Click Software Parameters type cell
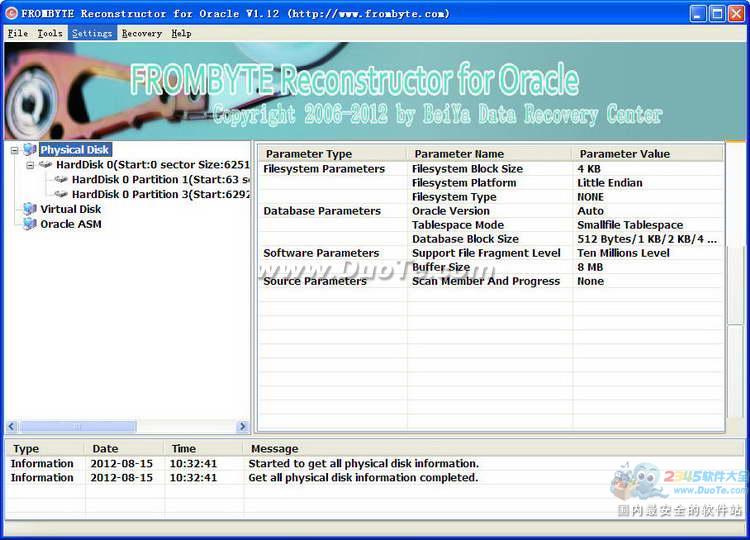 tap(321, 253)
